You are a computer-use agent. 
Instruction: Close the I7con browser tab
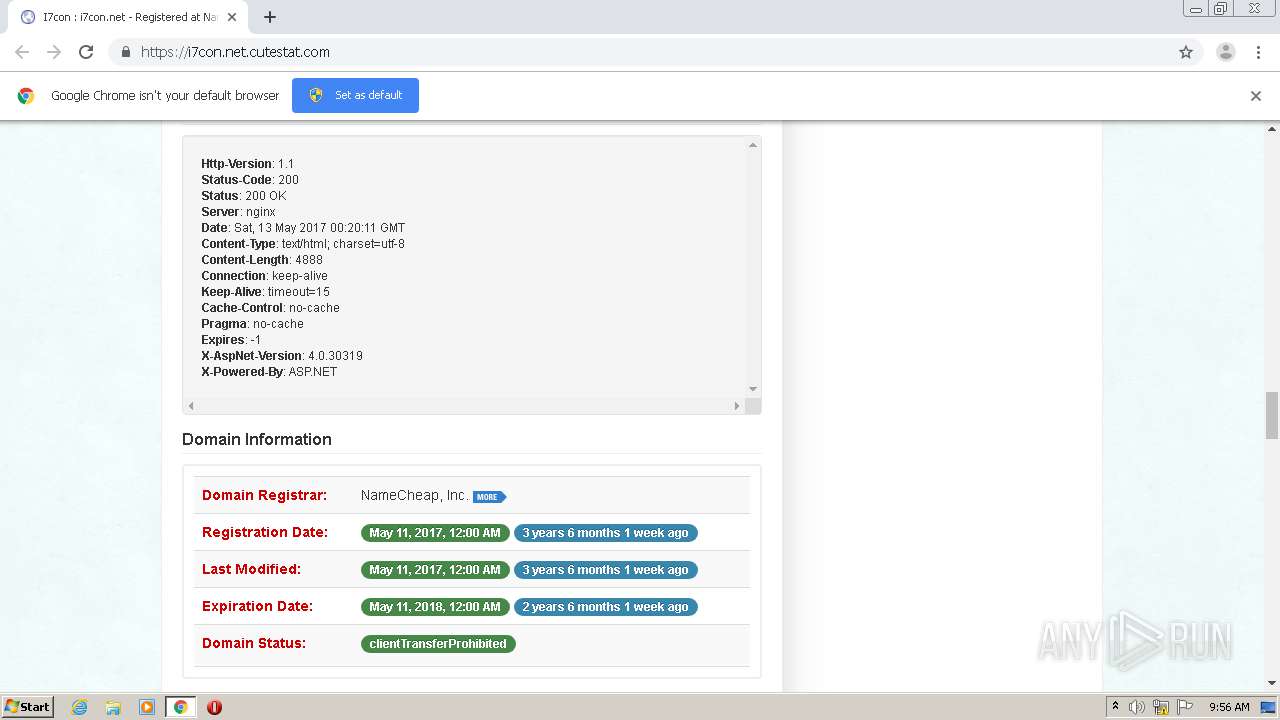(232, 17)
